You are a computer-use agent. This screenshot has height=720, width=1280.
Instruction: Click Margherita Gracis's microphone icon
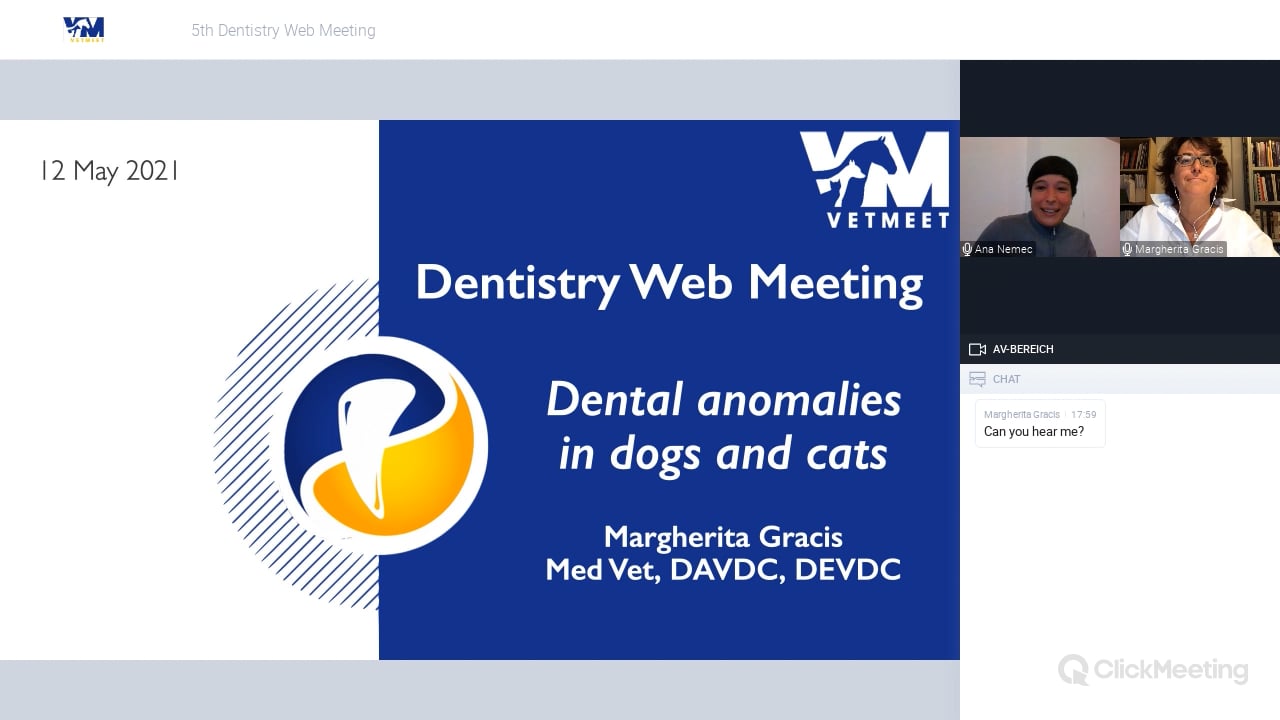pos(1127,249)
